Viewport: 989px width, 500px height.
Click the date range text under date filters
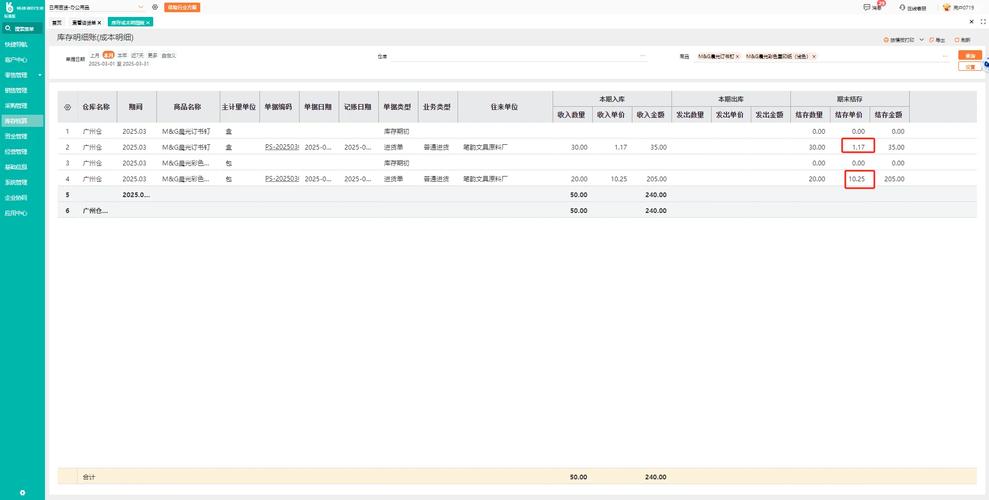click(x=119, y=64)
